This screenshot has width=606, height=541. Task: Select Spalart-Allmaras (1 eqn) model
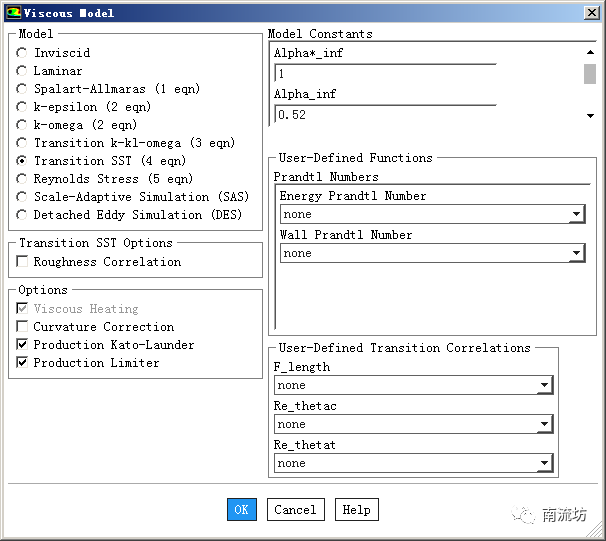[22, 89]
